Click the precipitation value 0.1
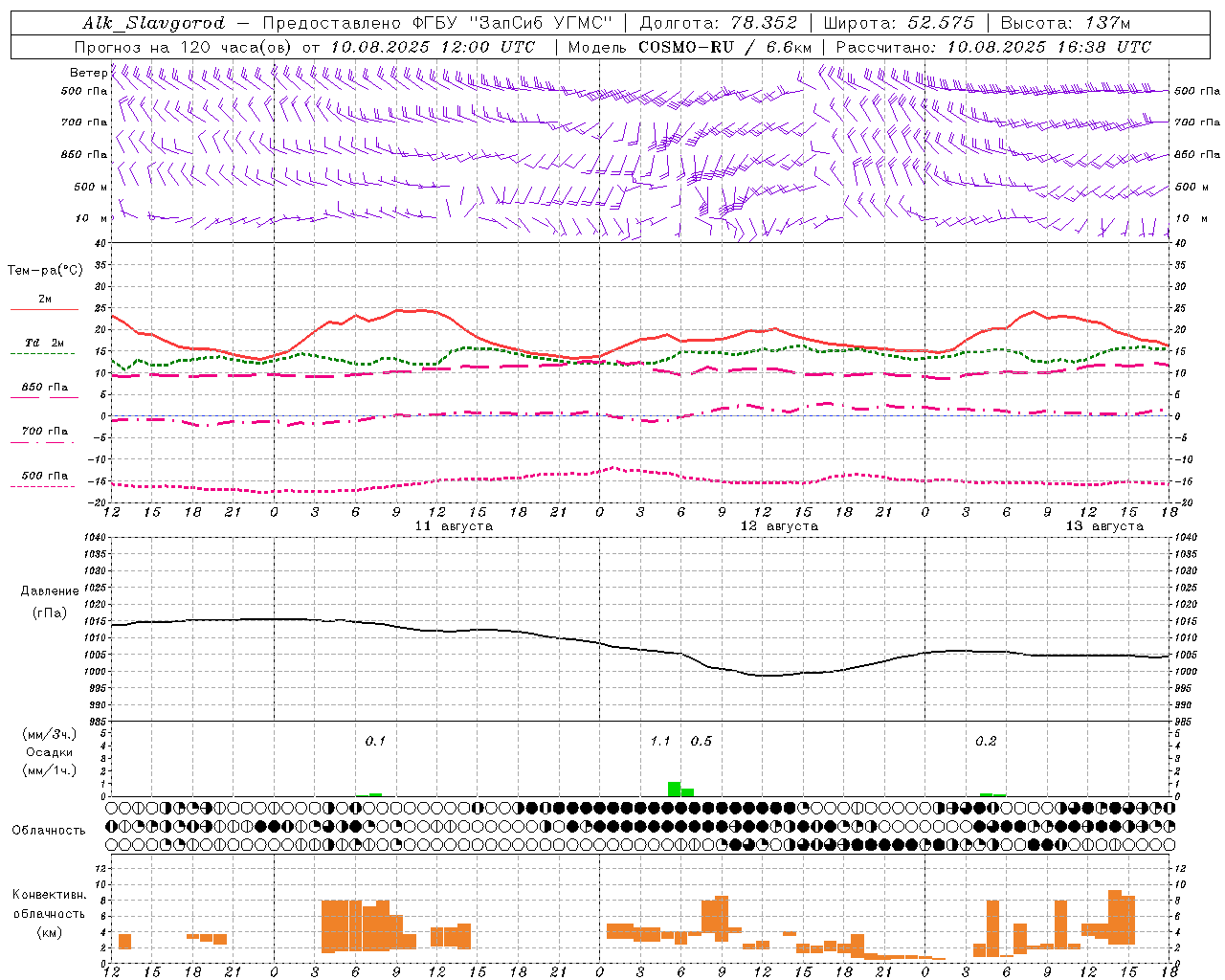1225x980 pixels. 375,741
